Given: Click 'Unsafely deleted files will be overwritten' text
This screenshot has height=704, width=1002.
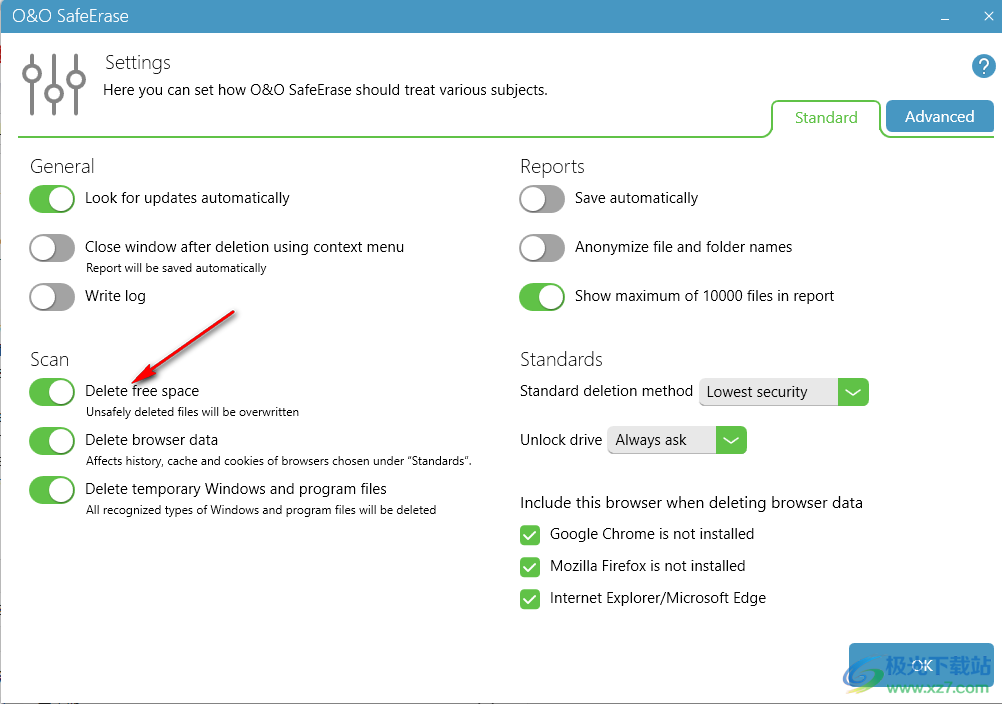Looking at the screenshot, I should point(192,412).
